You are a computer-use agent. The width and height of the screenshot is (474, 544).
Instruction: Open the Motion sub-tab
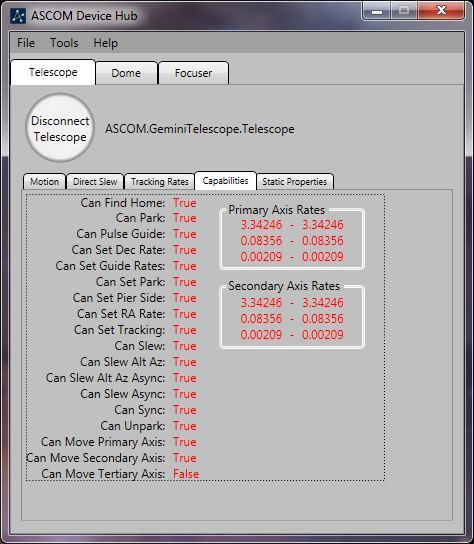pos(44,181)
